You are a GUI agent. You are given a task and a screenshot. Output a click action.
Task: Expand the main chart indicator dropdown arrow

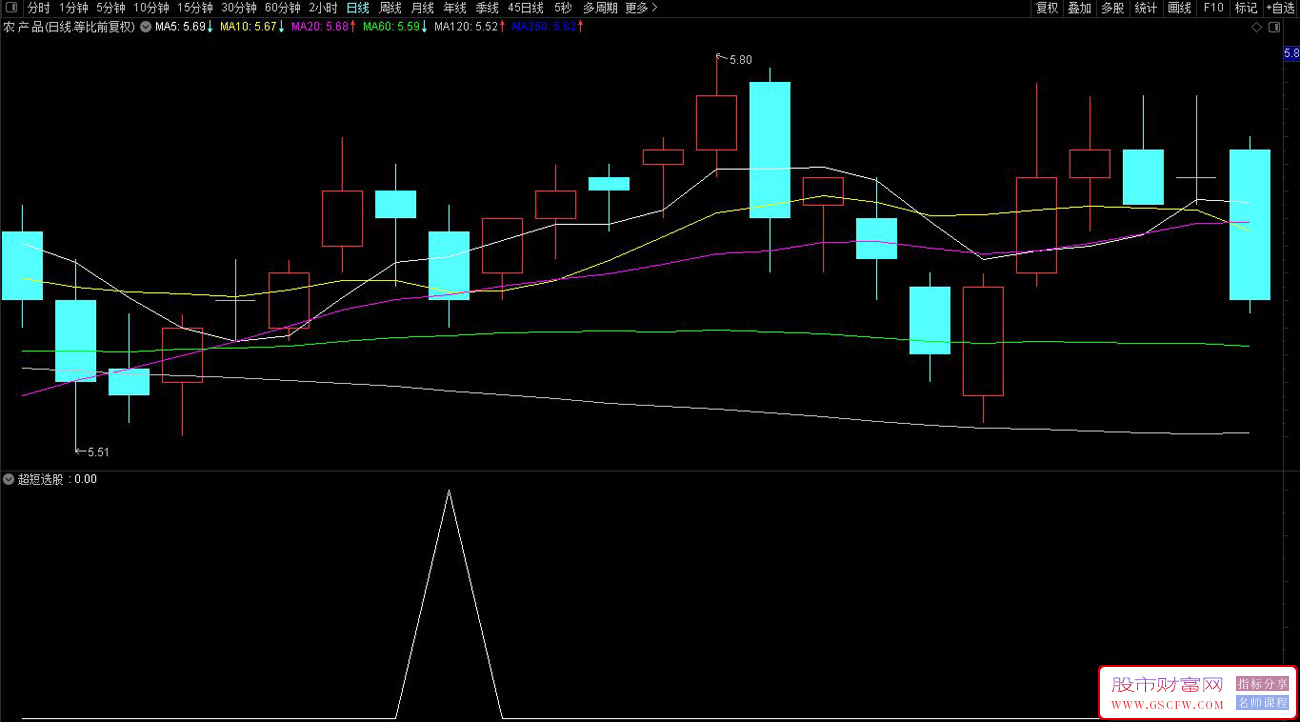click(x=146, y=27)
